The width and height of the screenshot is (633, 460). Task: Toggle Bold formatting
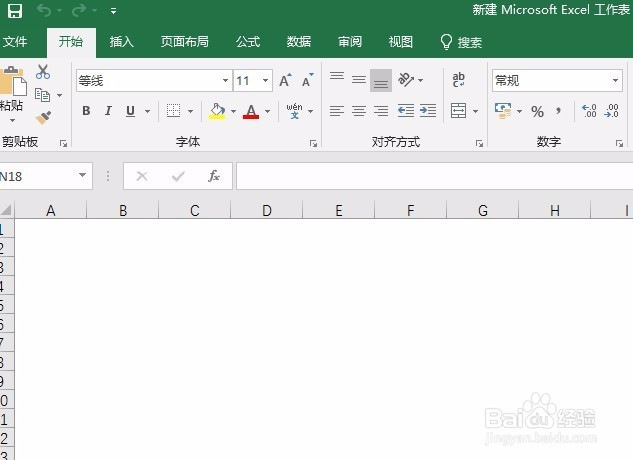[x=86, y=111]
